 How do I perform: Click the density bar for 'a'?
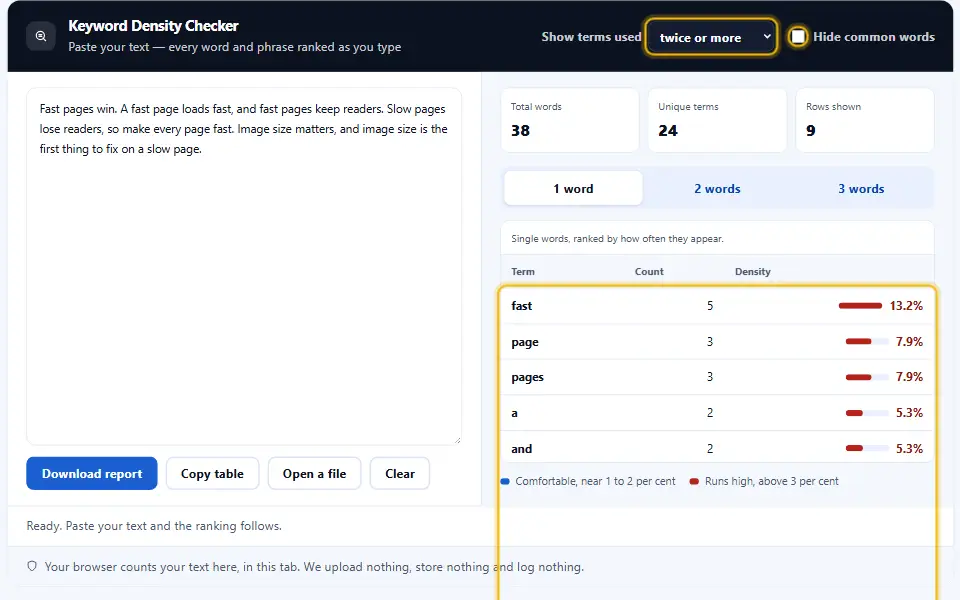tap(866, 413)
